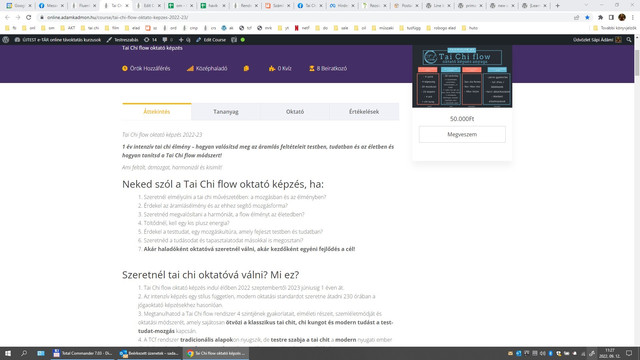This screenshot has width=640, height=360.
Task: Open the Windows notification center icon
Action: click(x=629, y=353)
